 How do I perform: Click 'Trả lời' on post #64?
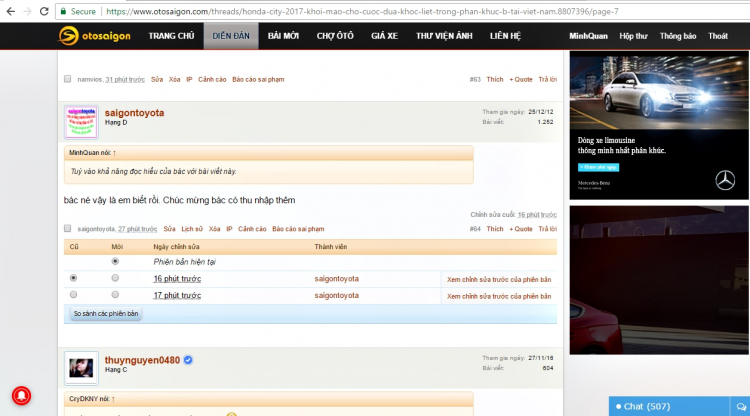tap(548, 229)
